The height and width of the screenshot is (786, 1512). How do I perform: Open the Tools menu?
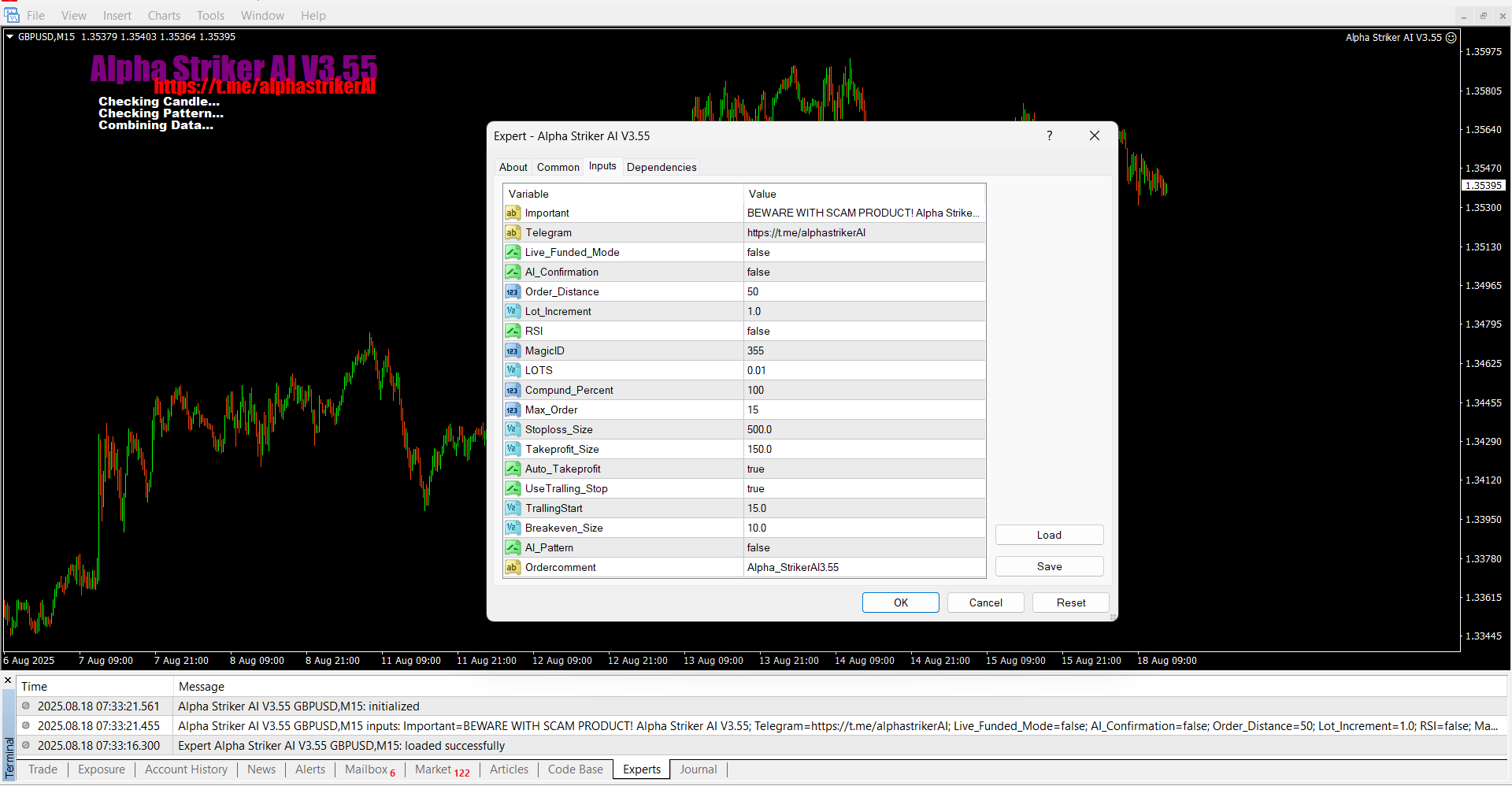coord(210,16)
